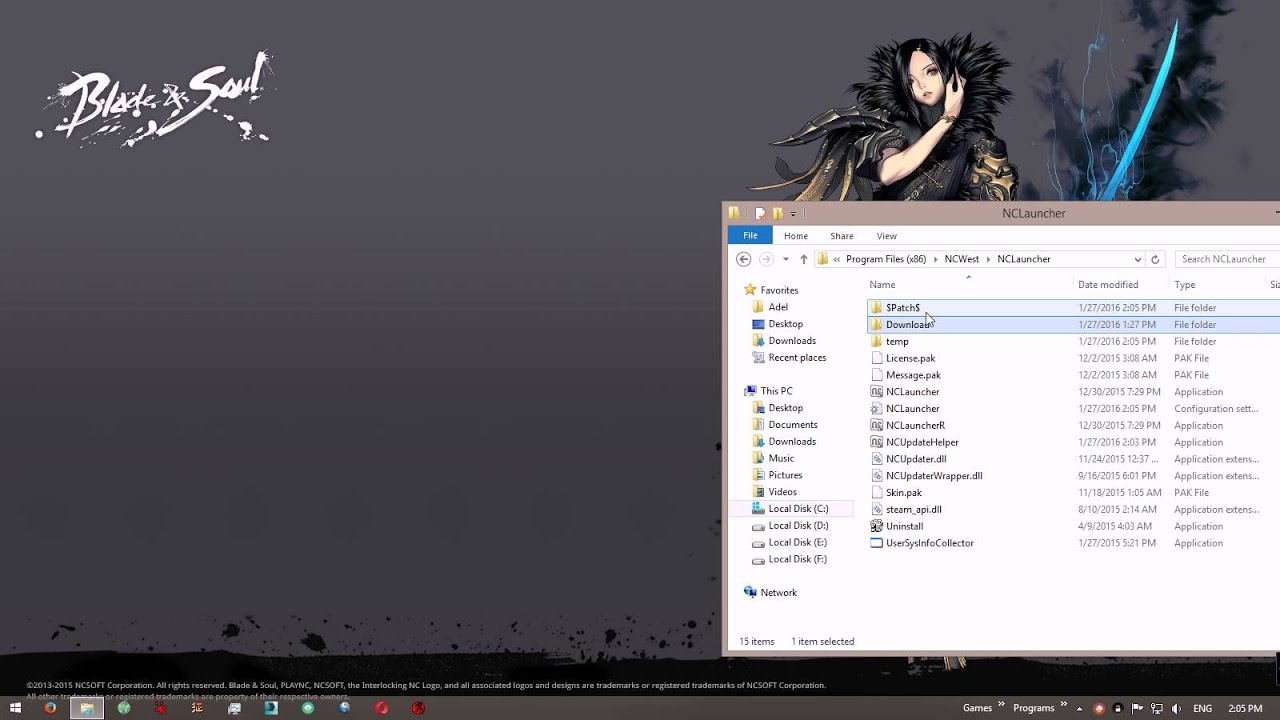Click the network tray icon
The image size is (1280, 720).
(x=1156, y=708)
